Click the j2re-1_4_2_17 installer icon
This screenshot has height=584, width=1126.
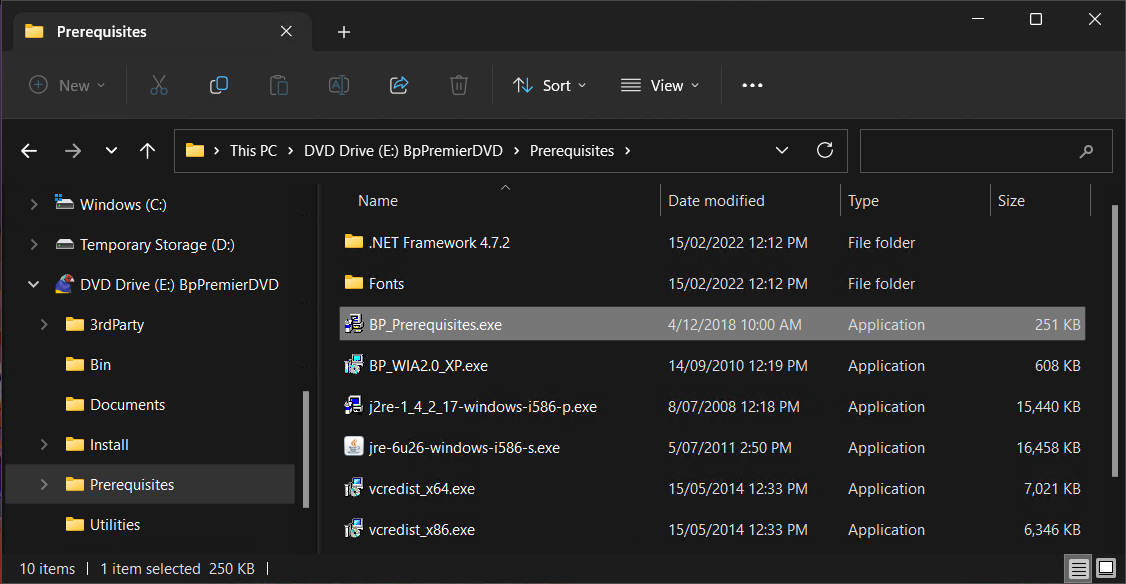click(353, 406)
